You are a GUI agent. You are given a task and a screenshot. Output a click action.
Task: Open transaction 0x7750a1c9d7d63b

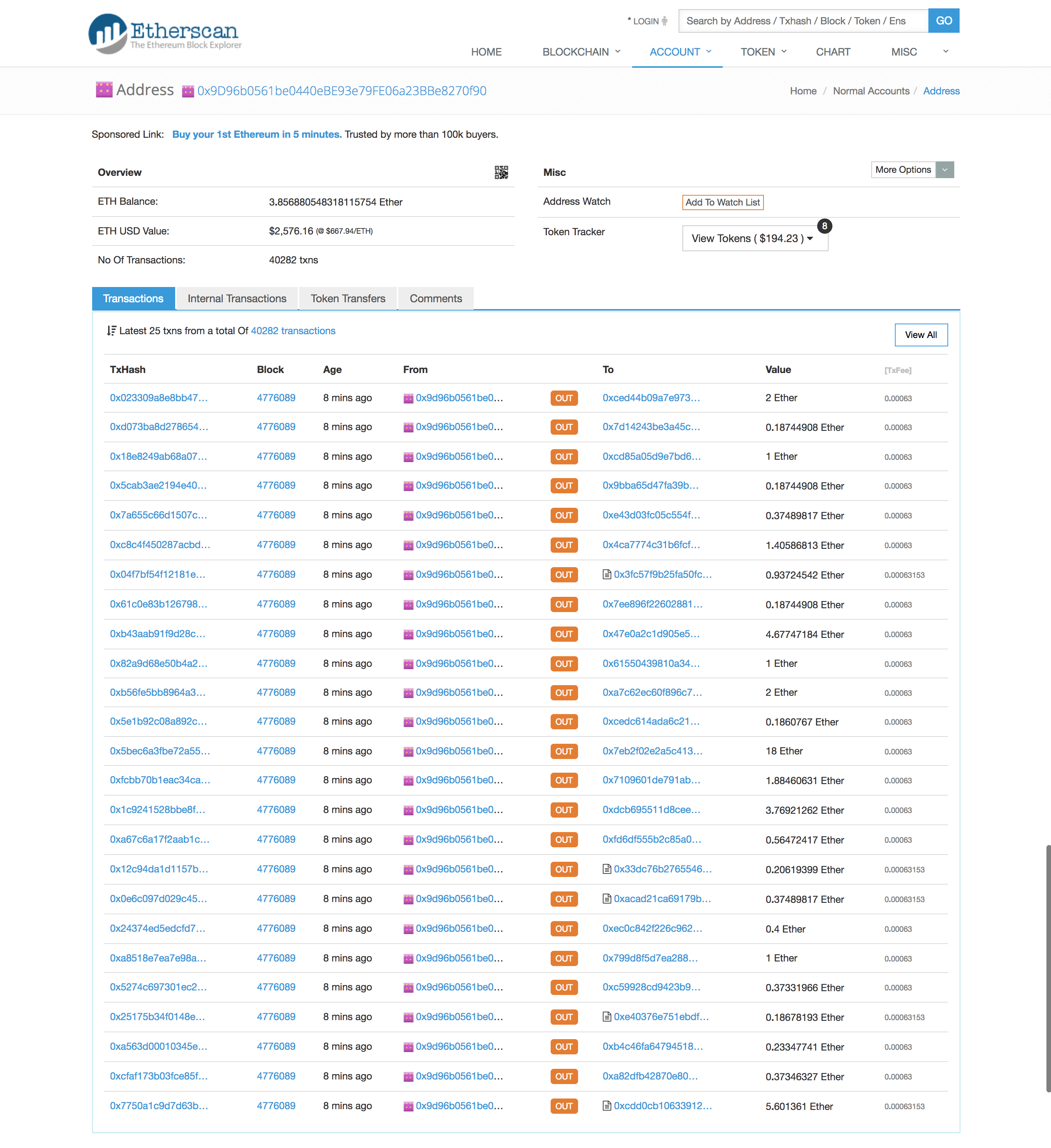(159, 1105)
